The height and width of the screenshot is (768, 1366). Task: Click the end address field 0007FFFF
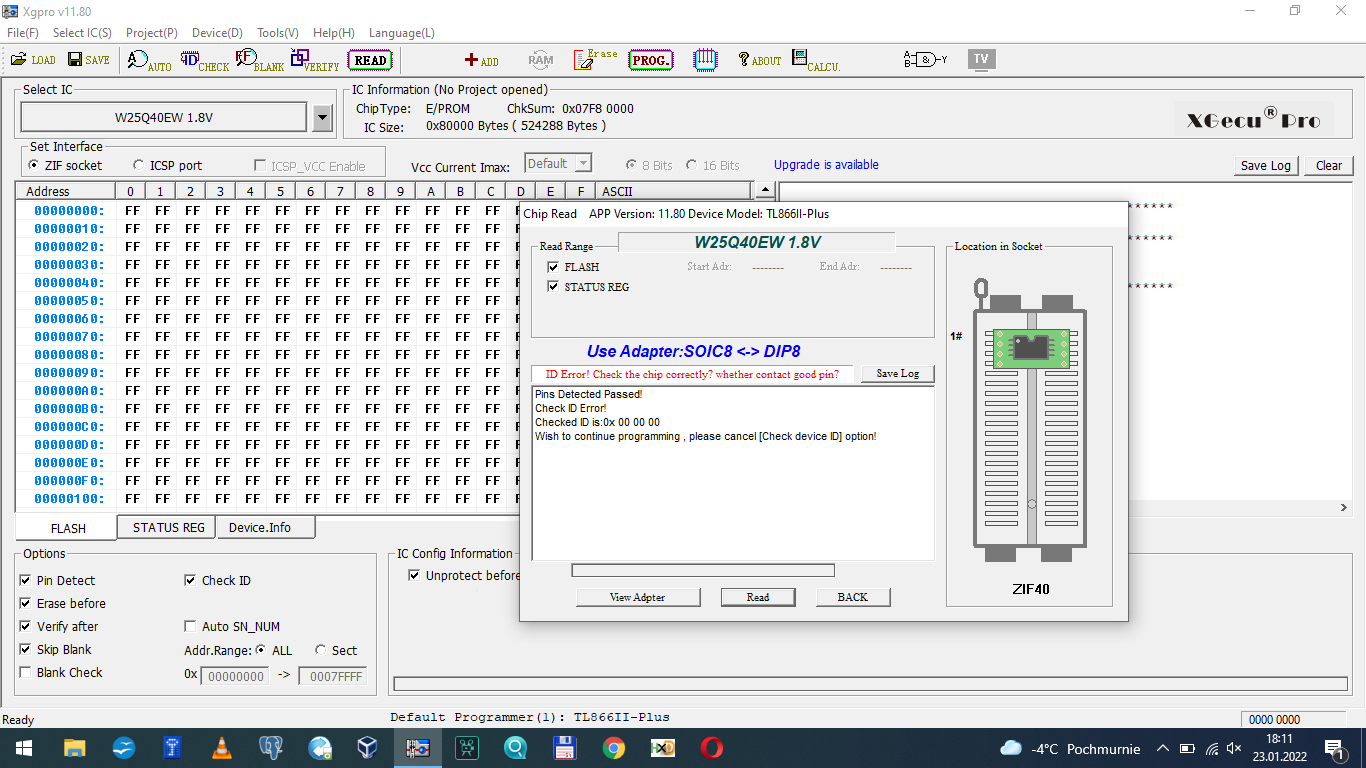click(333, 676)
